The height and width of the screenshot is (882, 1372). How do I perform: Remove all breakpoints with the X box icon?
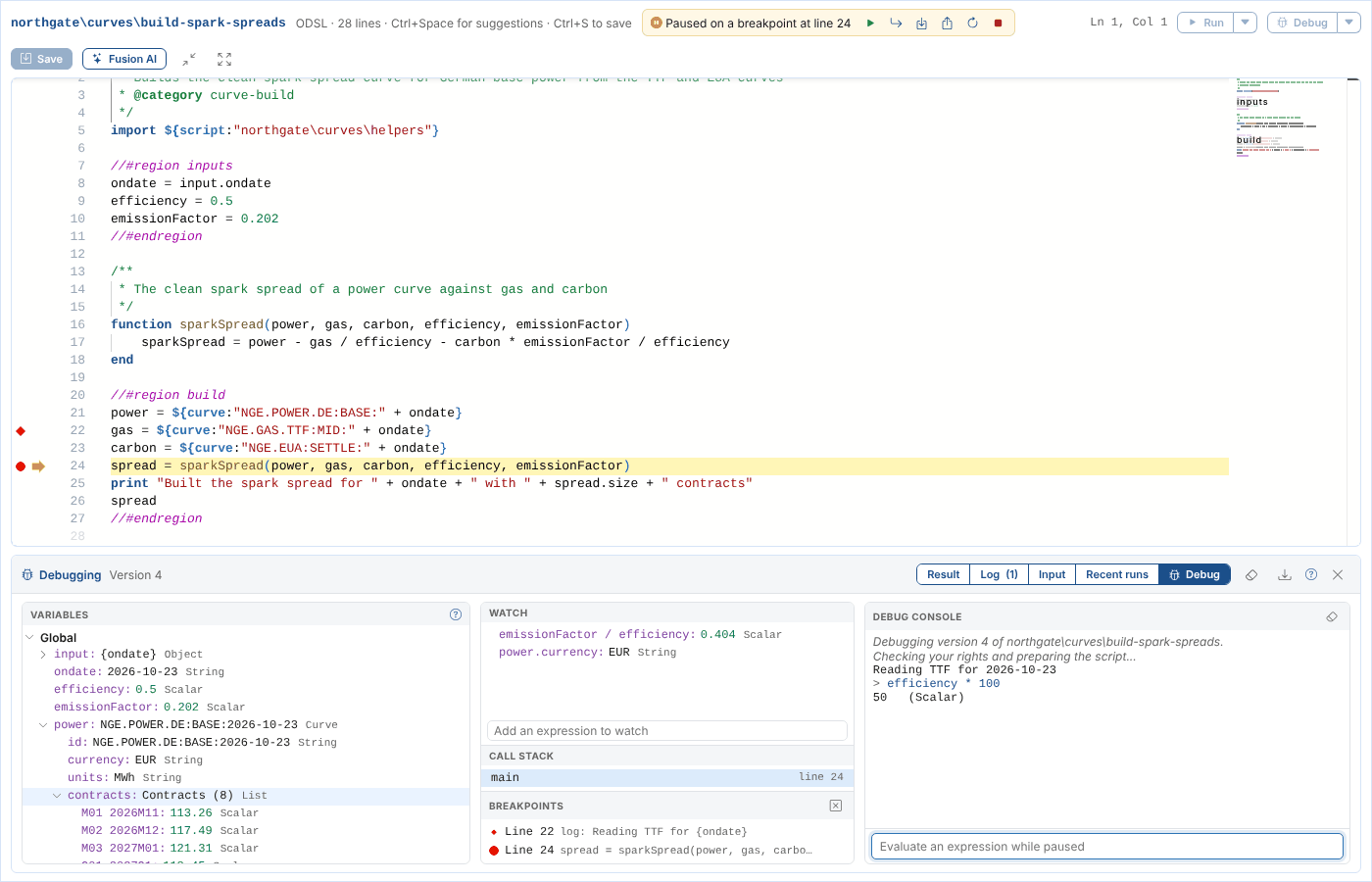pyautogui.click(x=836, y=806)
